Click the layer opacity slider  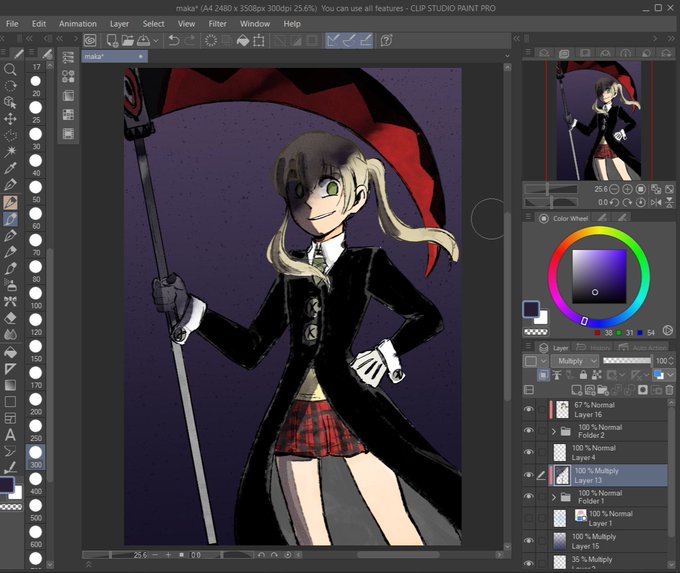pos(627,361)
